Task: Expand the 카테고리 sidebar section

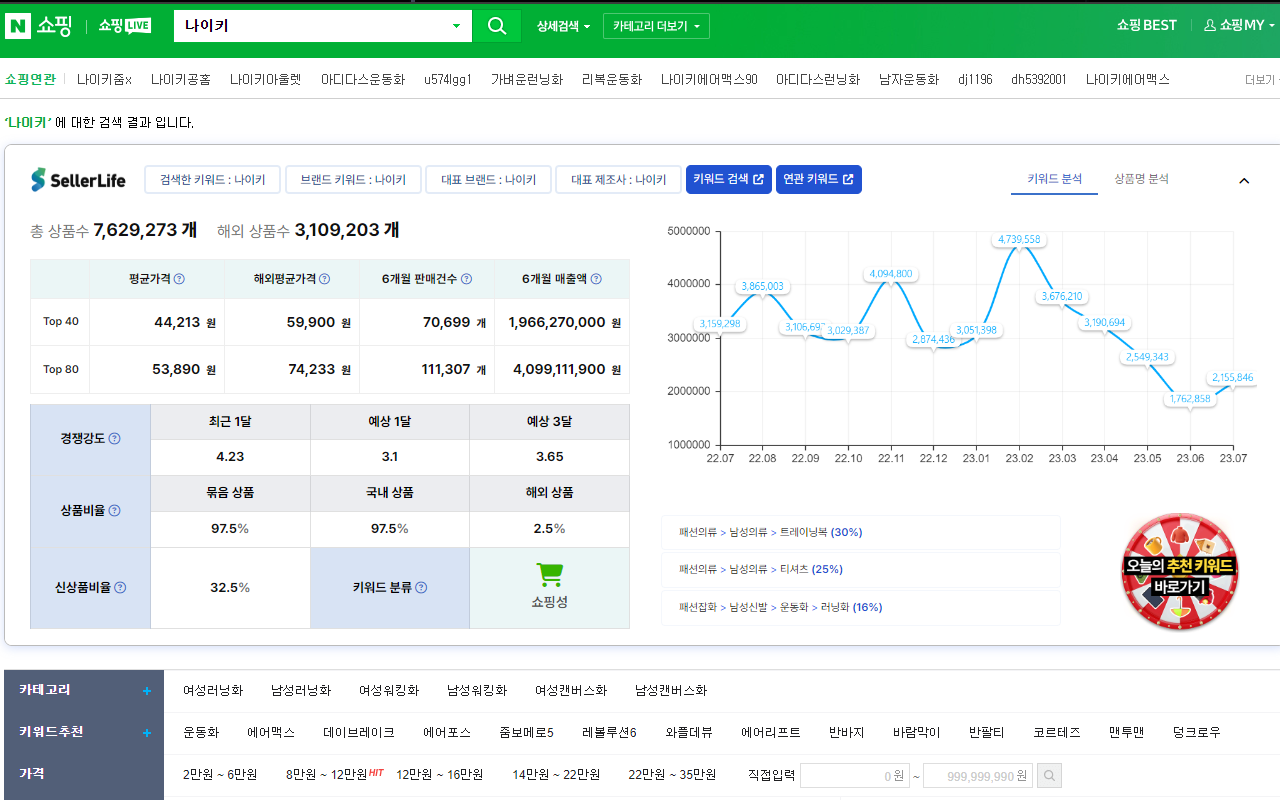Action: point(146,689)
